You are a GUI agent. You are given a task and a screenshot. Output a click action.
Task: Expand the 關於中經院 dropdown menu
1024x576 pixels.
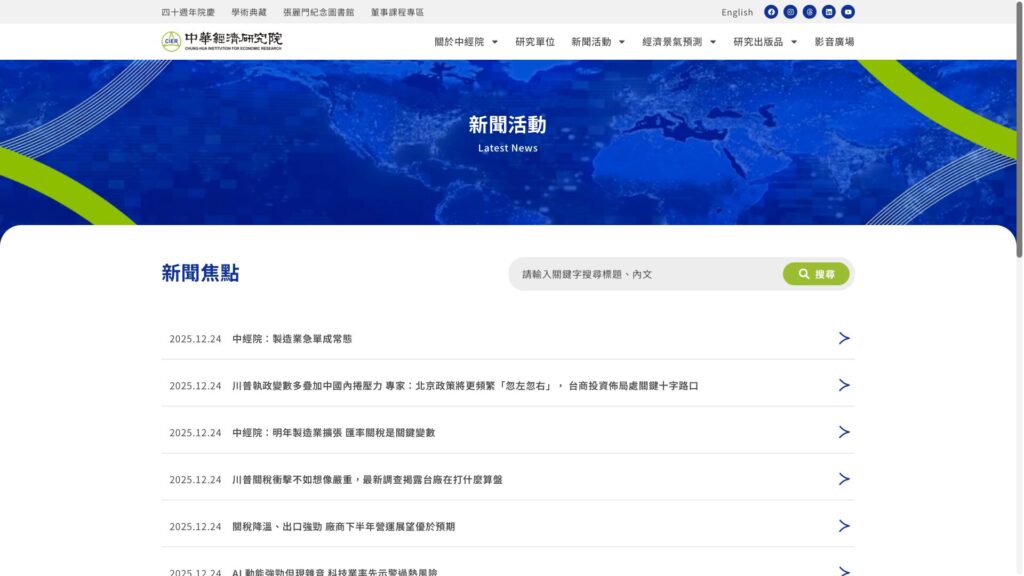click(466, 42)
